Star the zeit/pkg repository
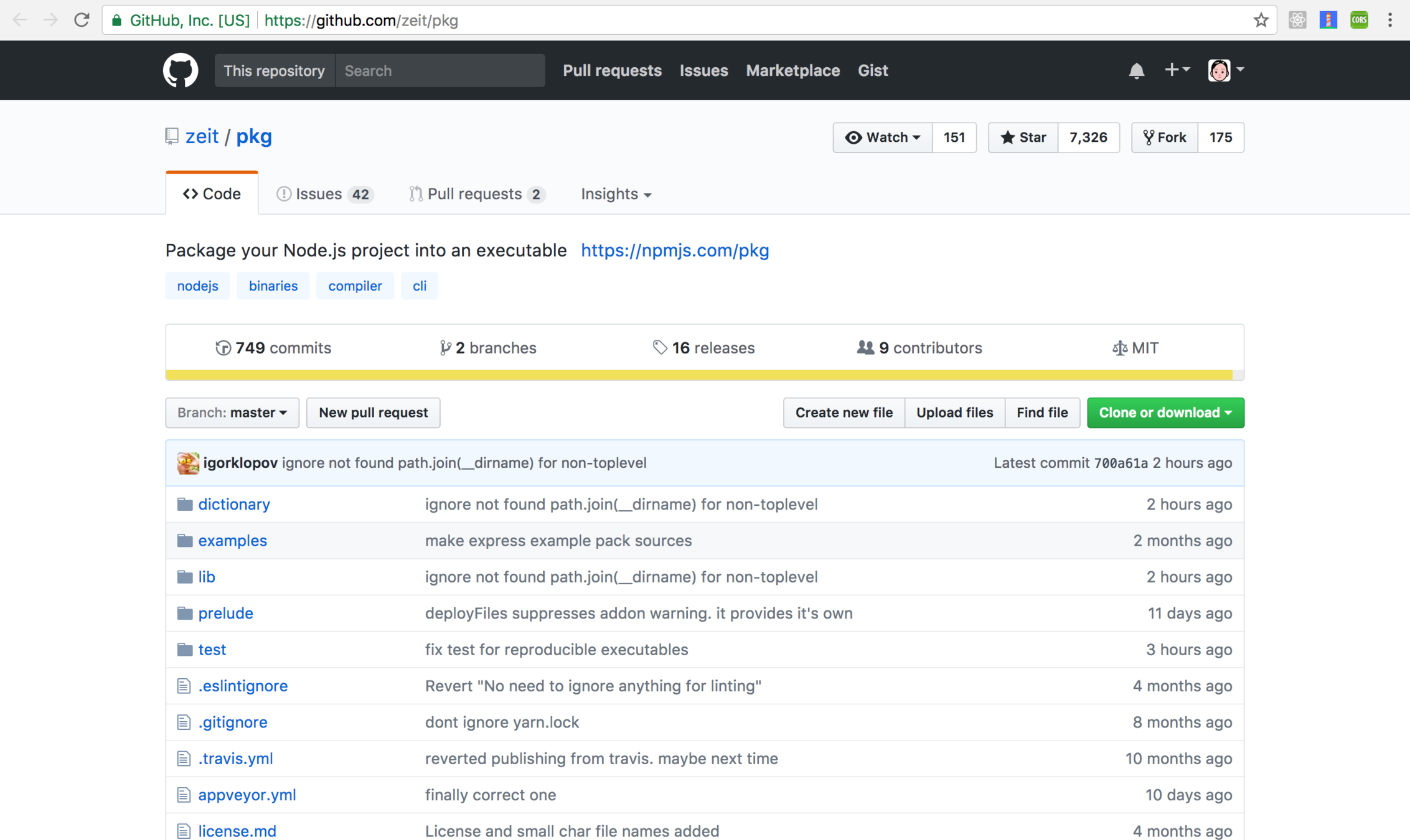1410x840 pixels. [1023, 138]
